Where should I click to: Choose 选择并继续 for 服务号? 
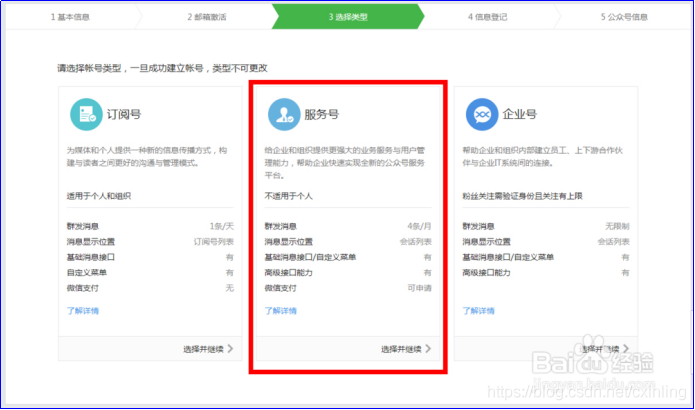[401, 349]
